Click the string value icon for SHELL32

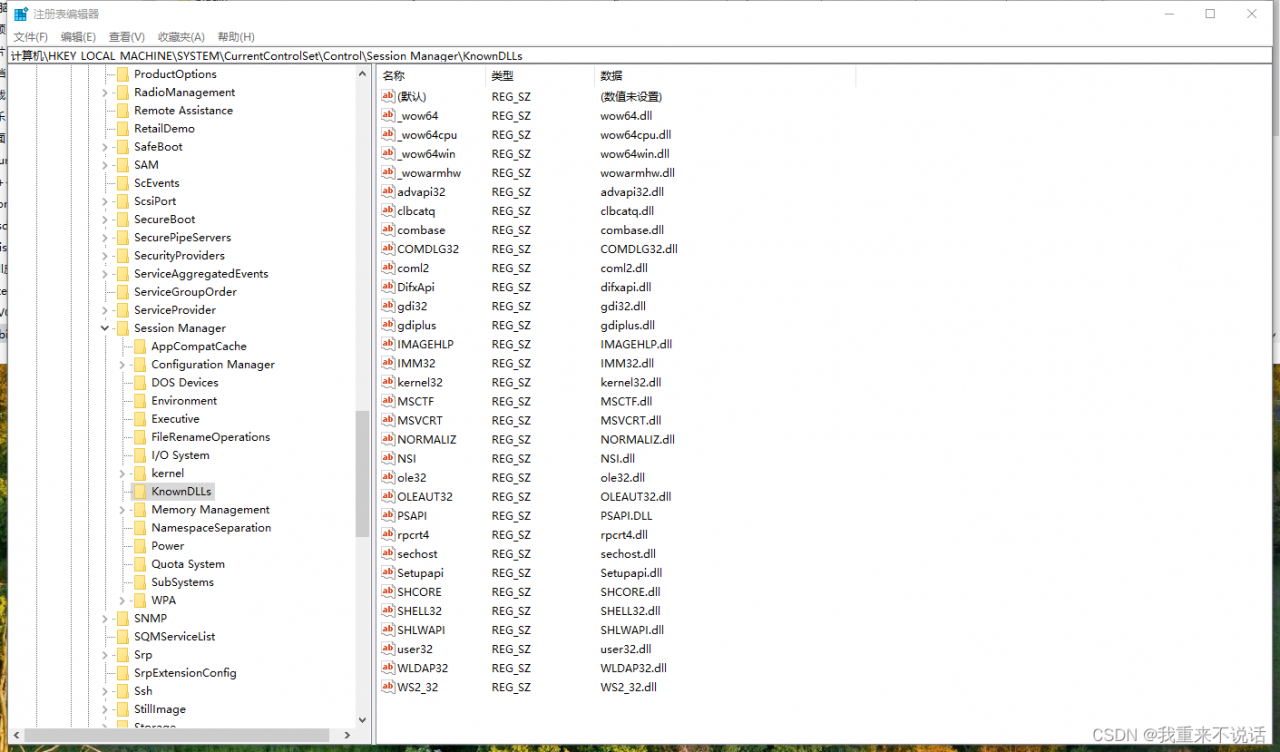[x=389, y=610]
